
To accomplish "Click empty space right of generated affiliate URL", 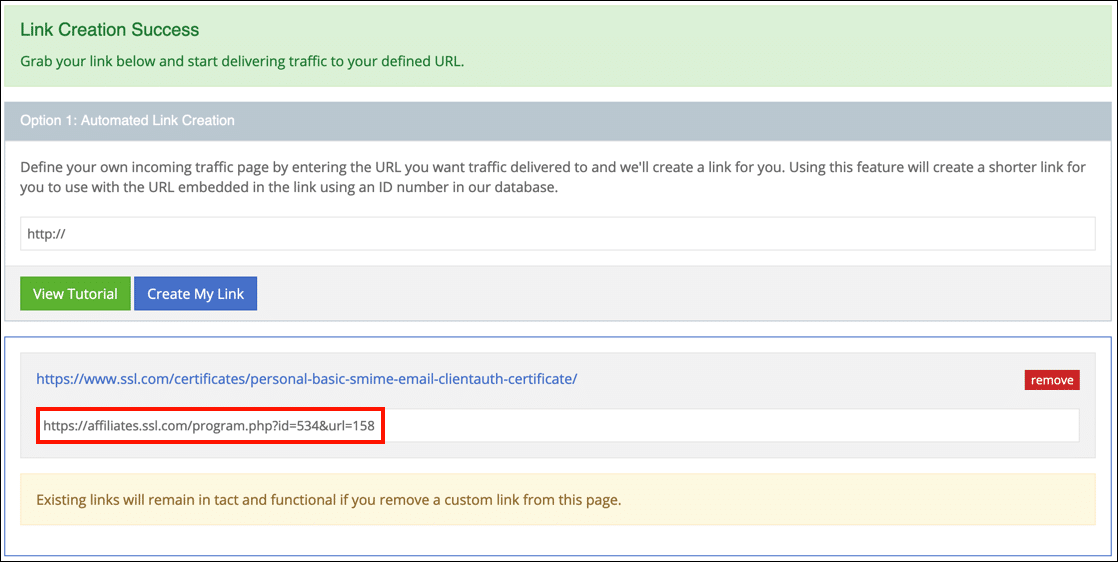I will (x=730, y=425).
